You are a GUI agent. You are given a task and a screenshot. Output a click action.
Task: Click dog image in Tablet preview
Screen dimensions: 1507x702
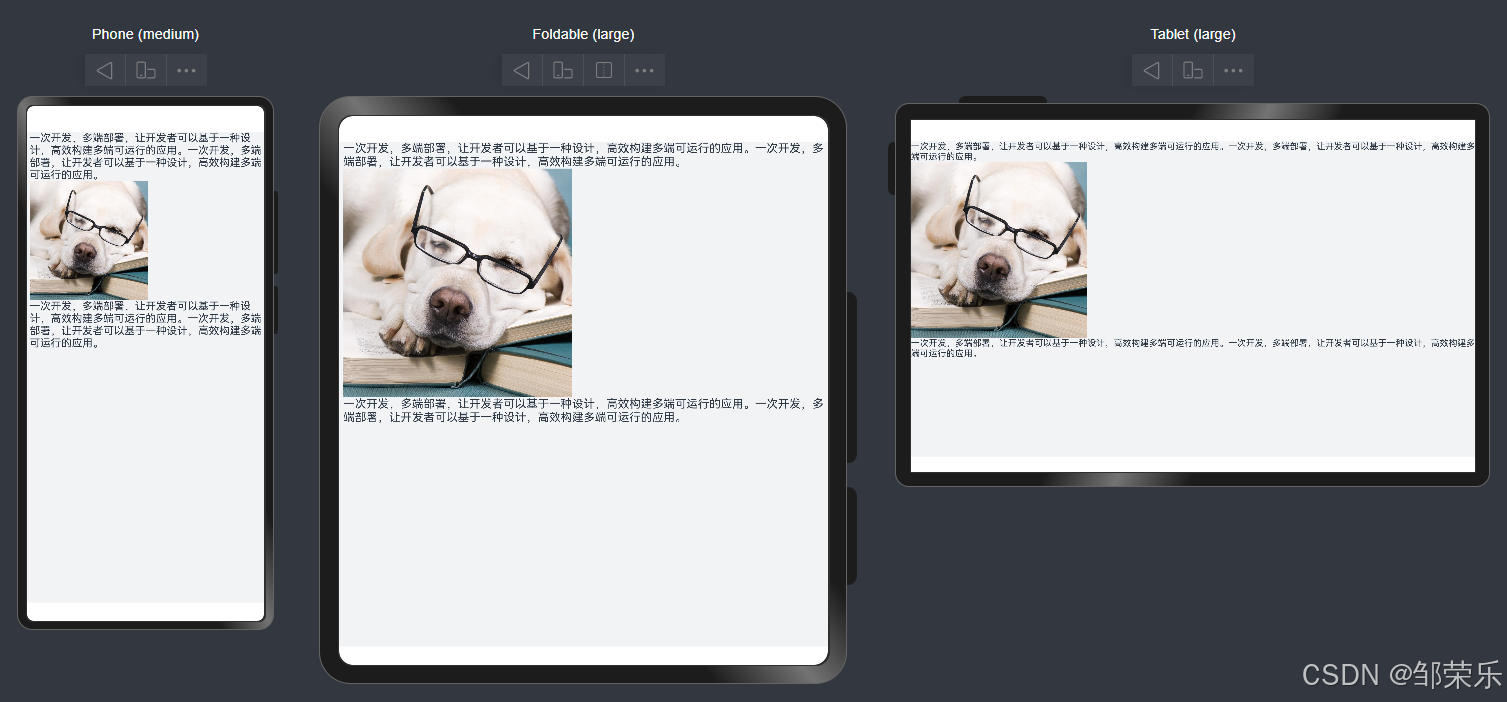pyautogui.click(x=999, y=250)
